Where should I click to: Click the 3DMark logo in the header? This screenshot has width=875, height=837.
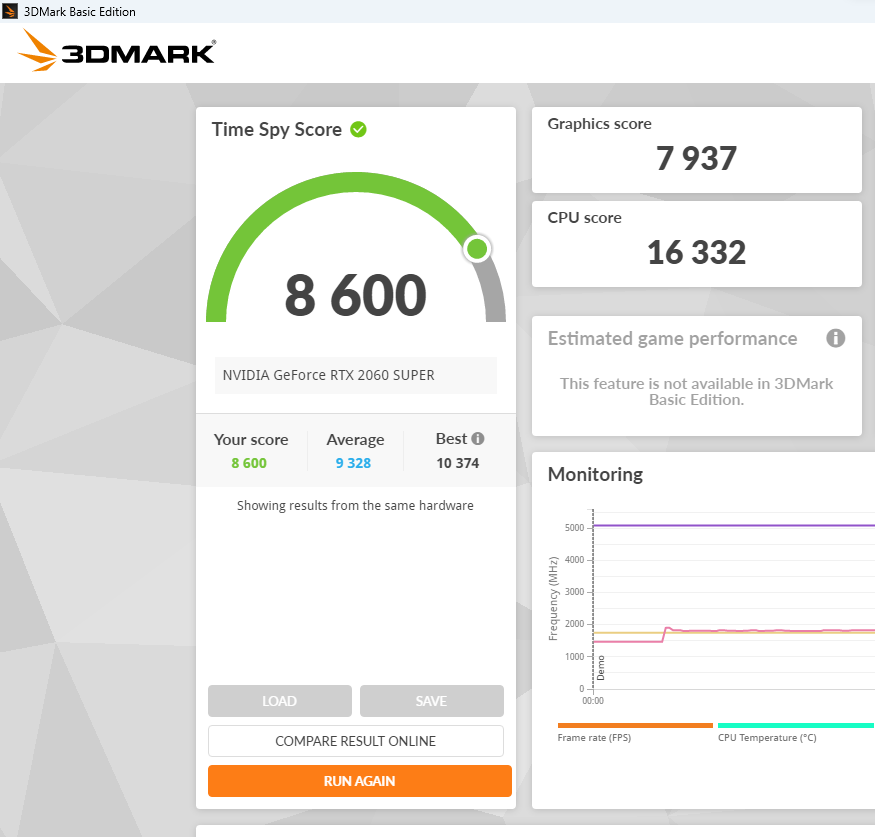(x=117, y=51)
